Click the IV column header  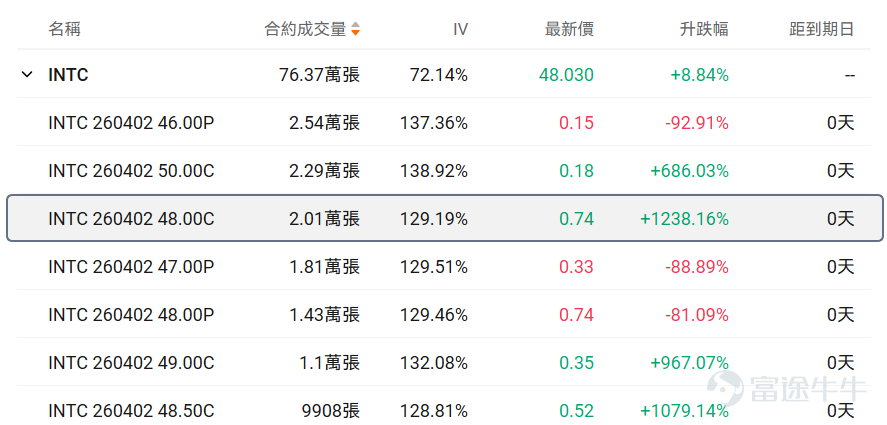(460, 29)
